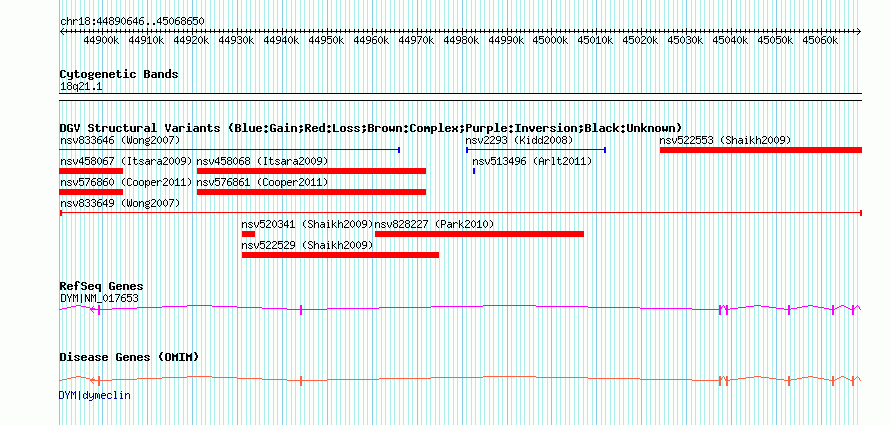This screenshot has width=890, height=425.
Task: Select the nsv576861 (Cooper2011) loss bar
Action: (x=311, y=192)
